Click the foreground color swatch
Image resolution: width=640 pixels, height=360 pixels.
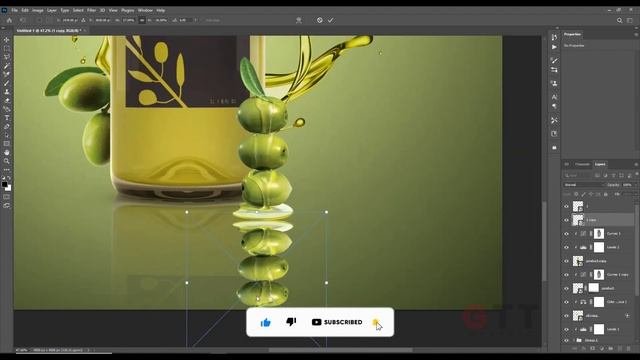point(4,184)
